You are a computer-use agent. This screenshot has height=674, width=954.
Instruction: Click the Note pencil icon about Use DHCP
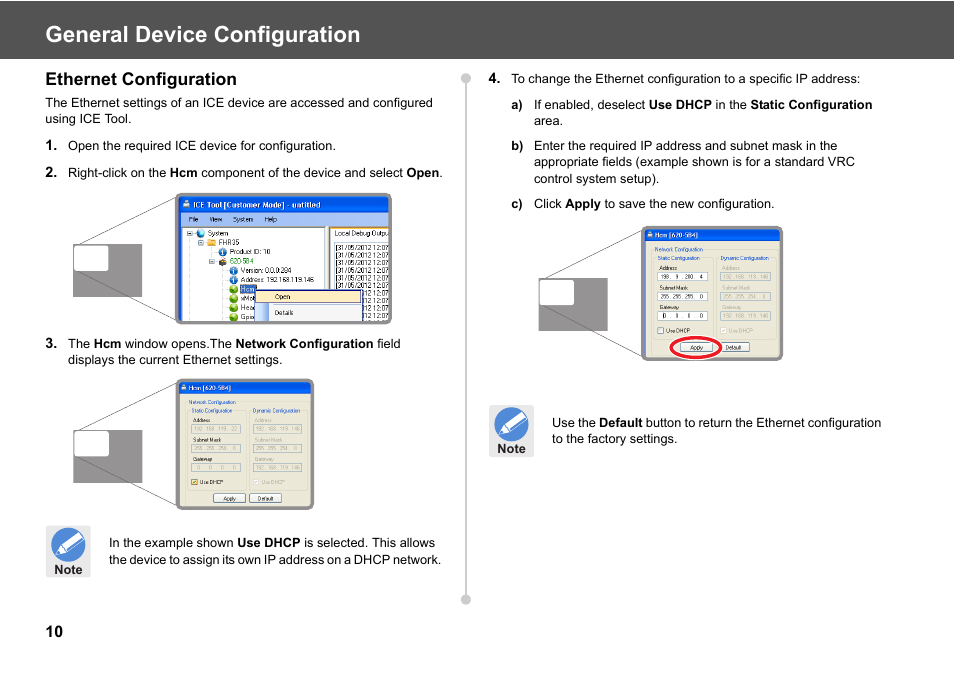pyautogui.click(x=68, y=544)
